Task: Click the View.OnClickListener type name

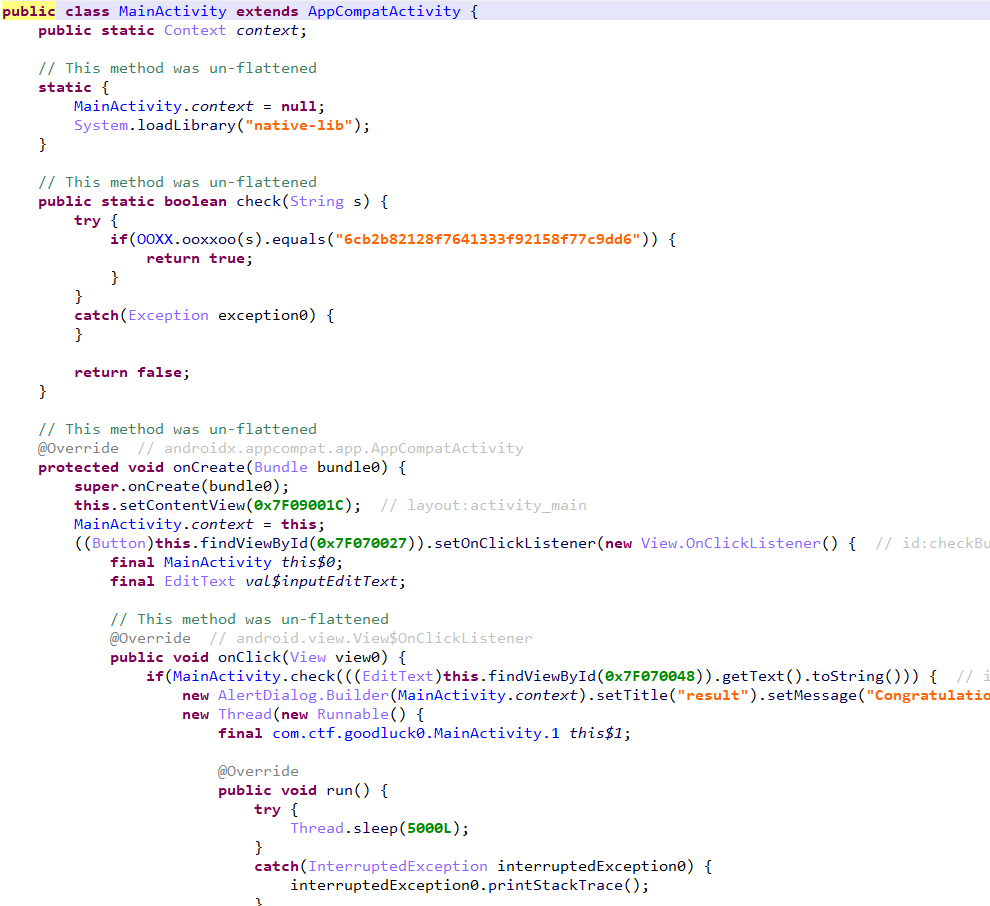Action: (731, 543)
